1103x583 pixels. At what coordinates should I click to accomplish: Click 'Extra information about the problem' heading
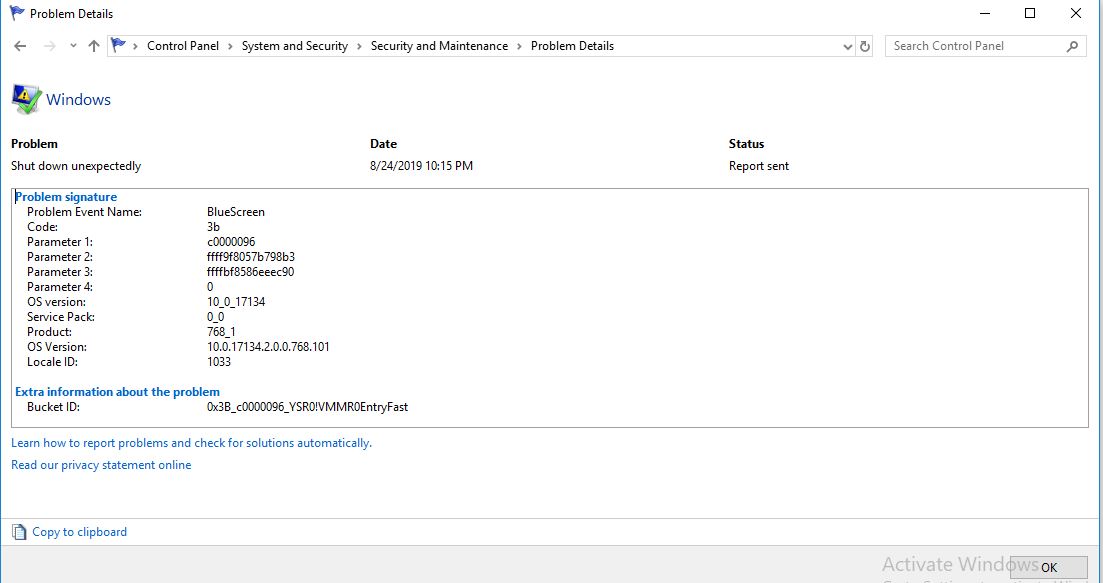[117, 392]
